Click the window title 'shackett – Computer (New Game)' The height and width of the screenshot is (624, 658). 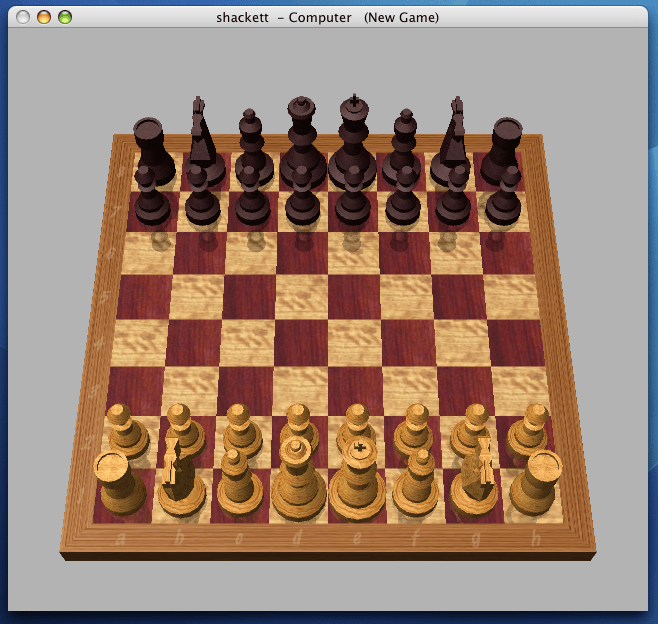[327, 17]
